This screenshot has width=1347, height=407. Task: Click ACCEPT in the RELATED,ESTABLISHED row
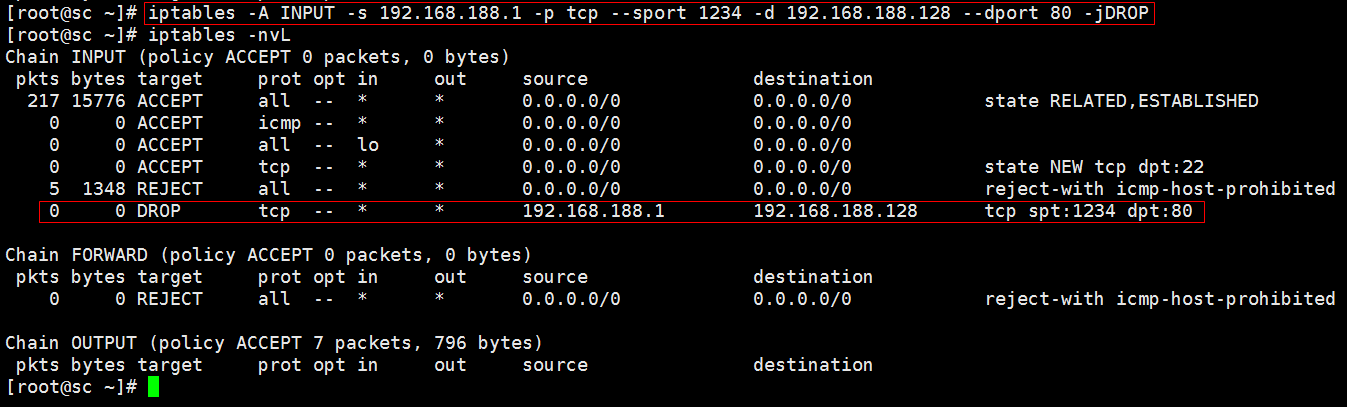tap(170, 101)
